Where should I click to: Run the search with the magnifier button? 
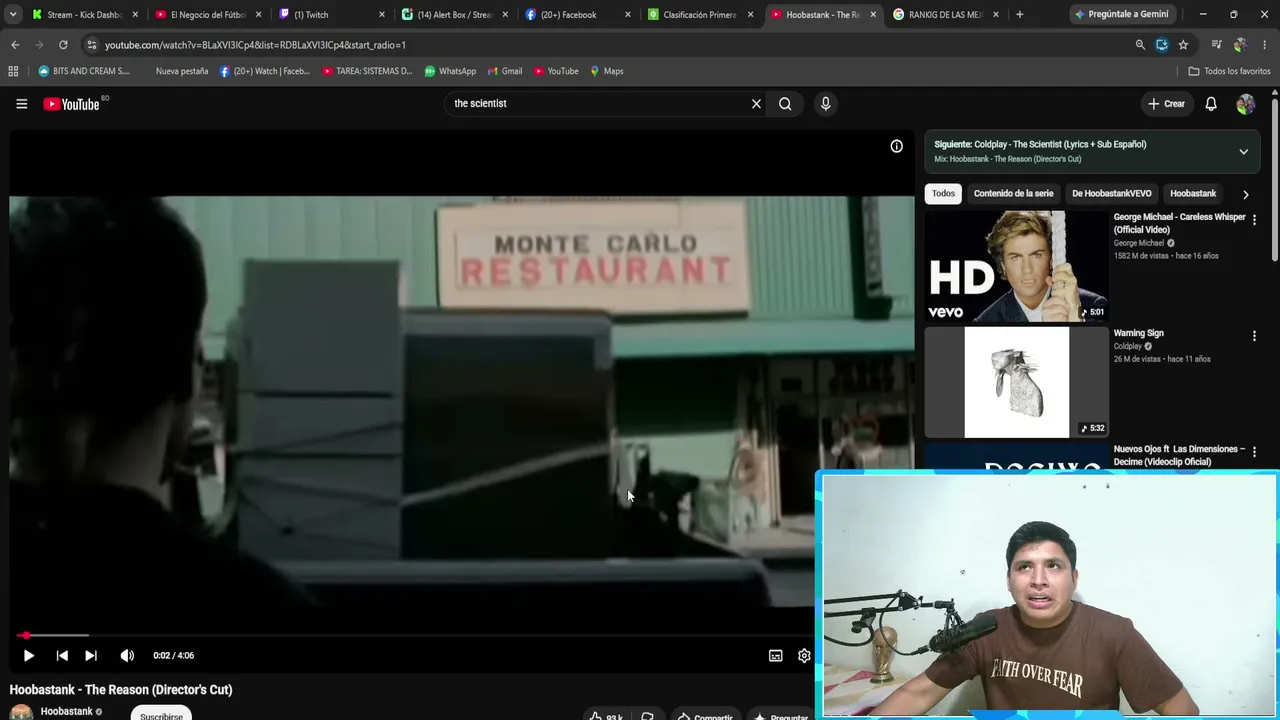785,104
